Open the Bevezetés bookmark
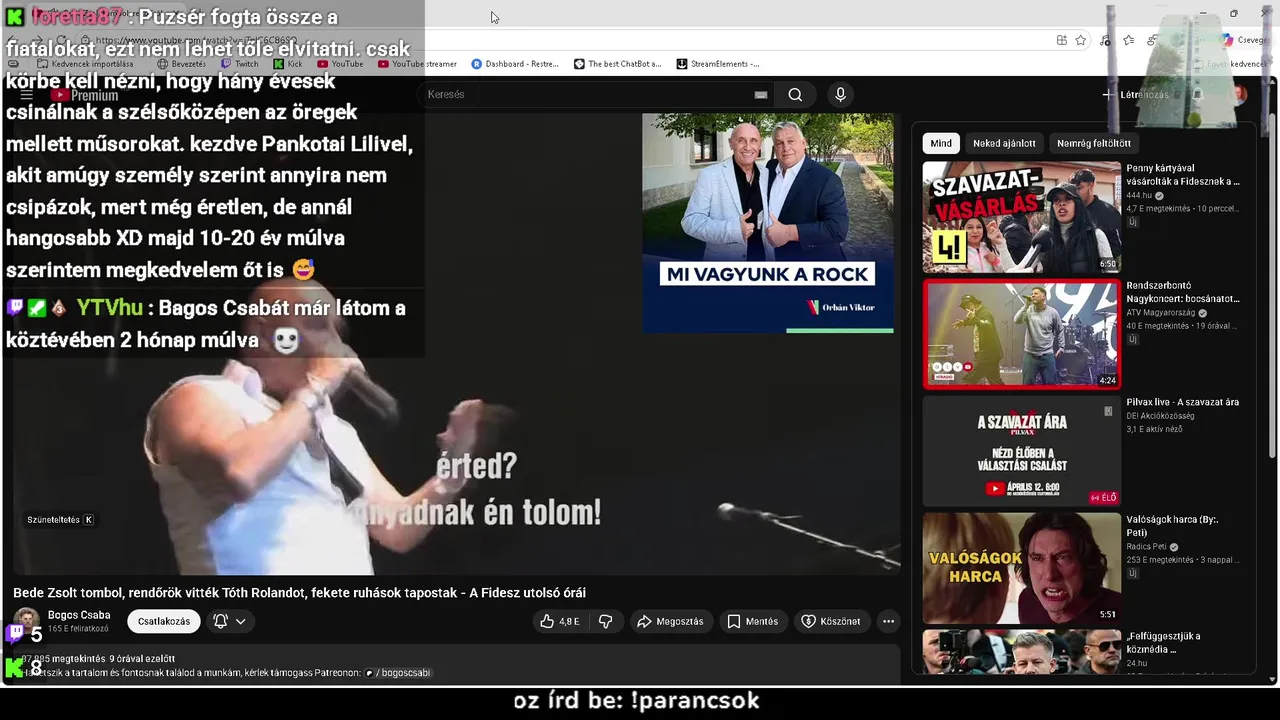This screenshot has width=1280, height=720. [x=181, y=64]
